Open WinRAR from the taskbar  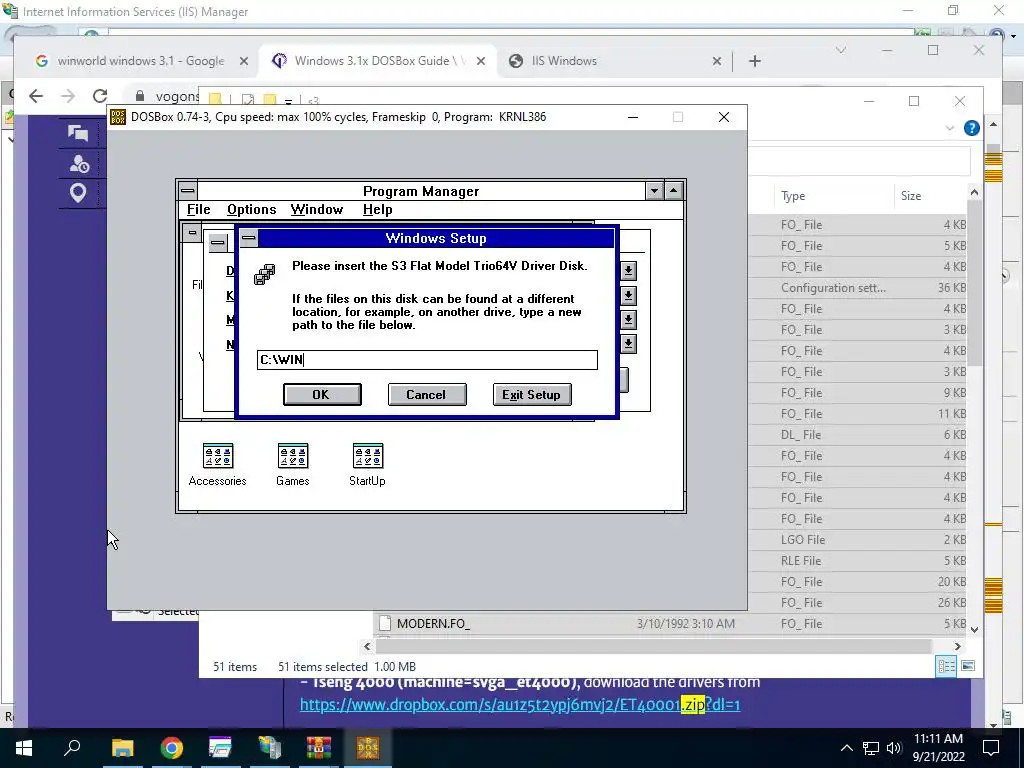319,748
